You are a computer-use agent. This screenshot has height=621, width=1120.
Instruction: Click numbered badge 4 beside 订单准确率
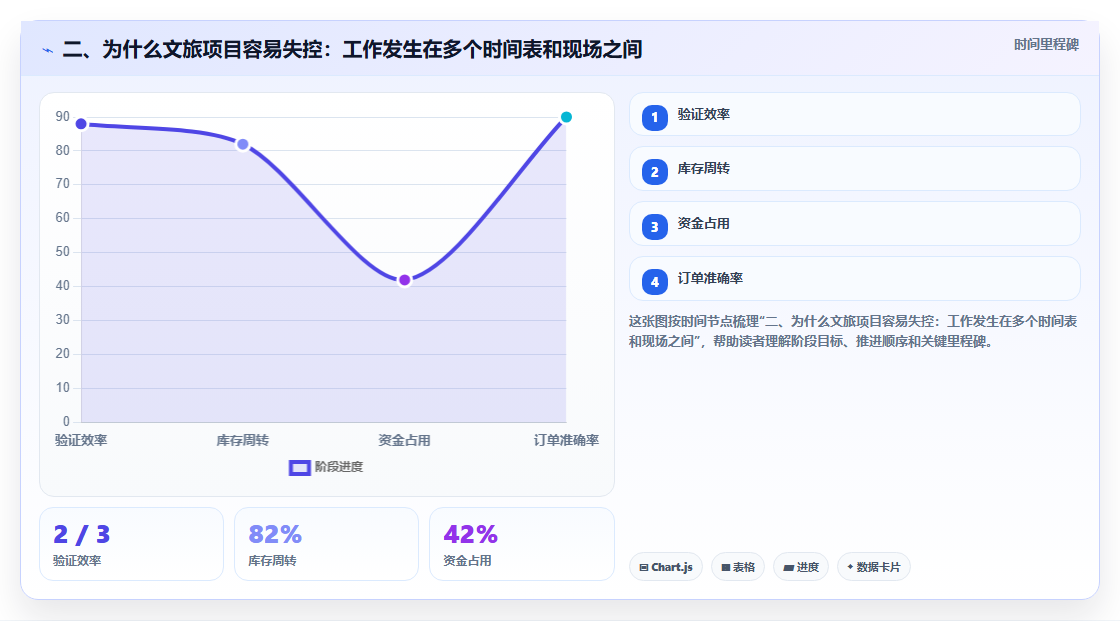[654, 282]
